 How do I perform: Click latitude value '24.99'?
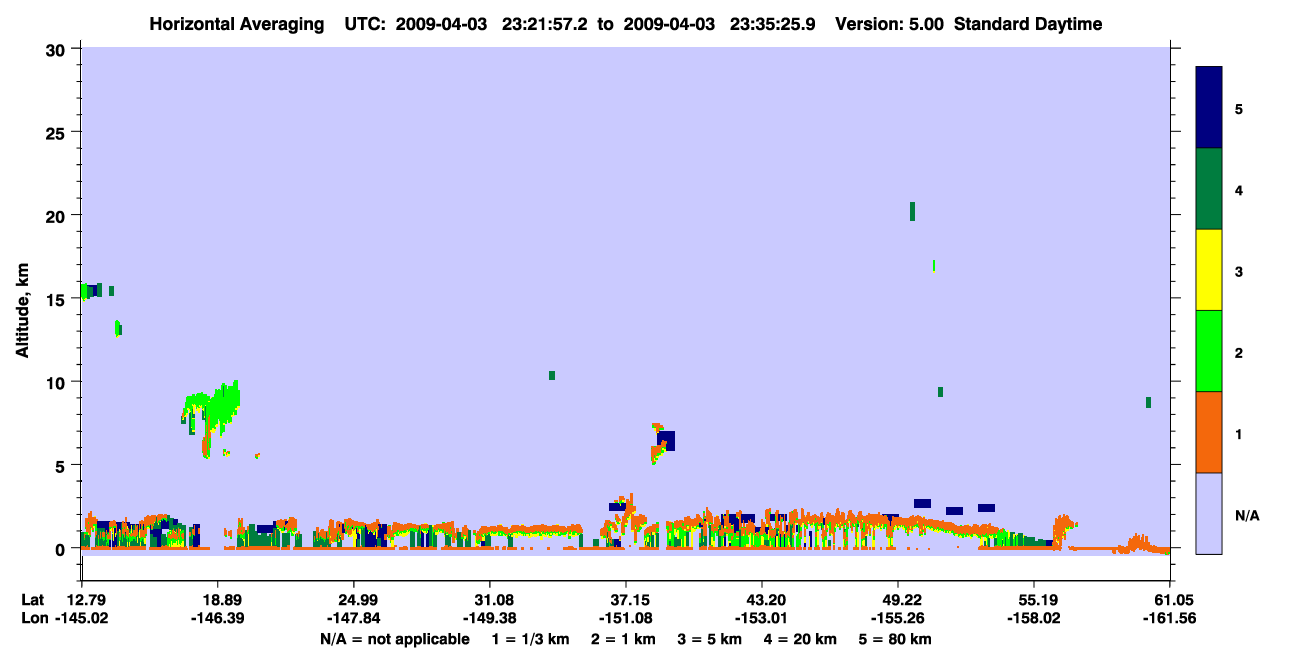[x=354, y=600]
